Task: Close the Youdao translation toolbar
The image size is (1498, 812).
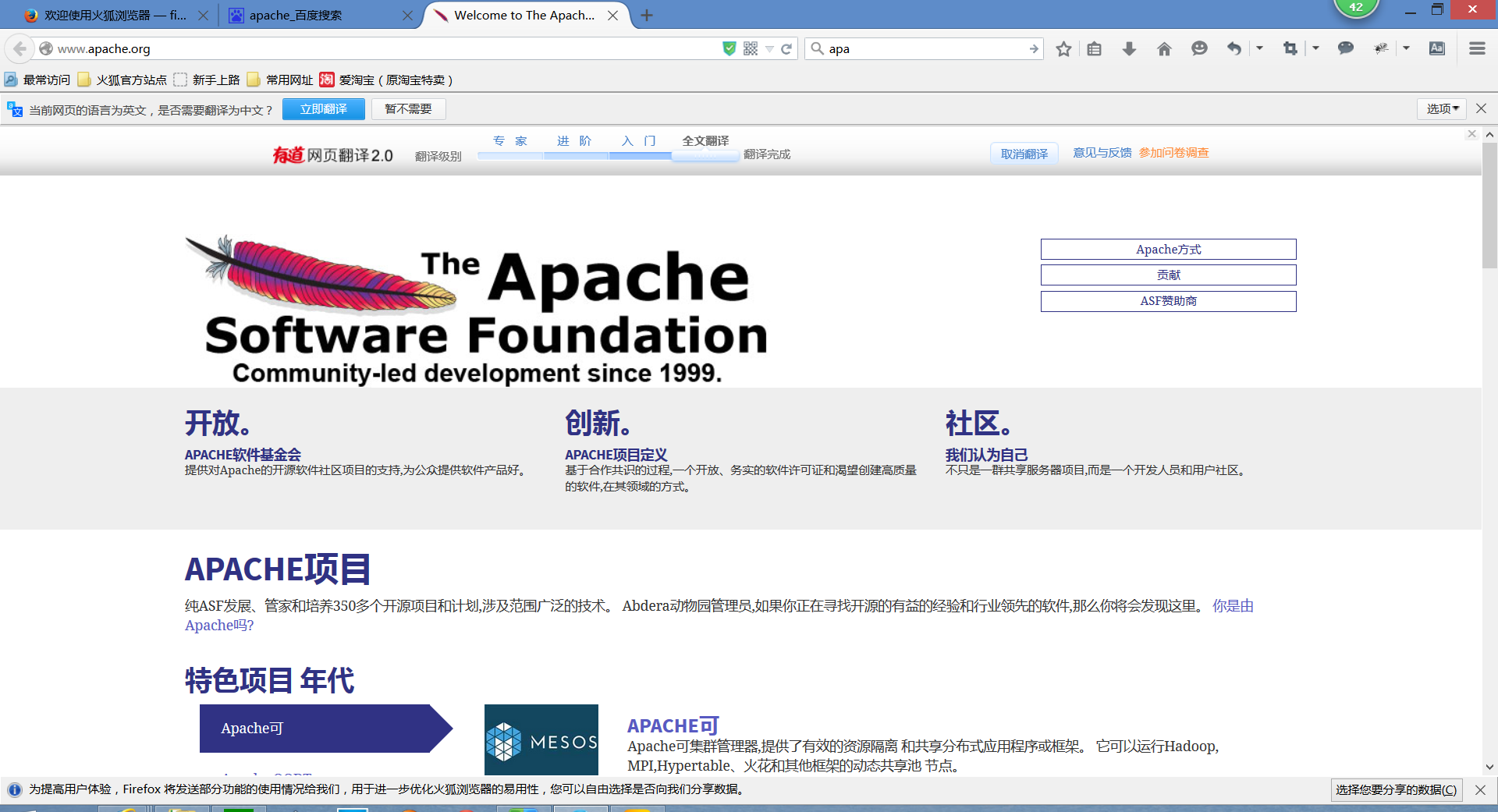Action: tap(1471, 134)
